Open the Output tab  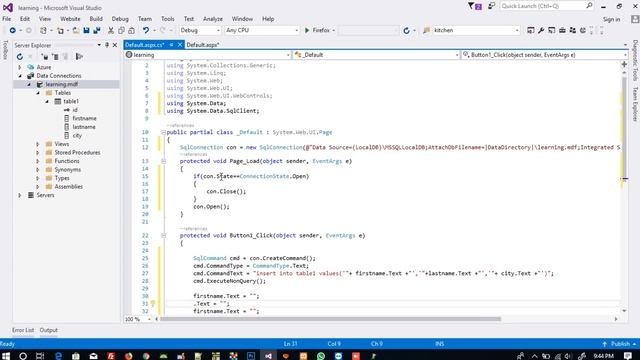click(49, 330)
